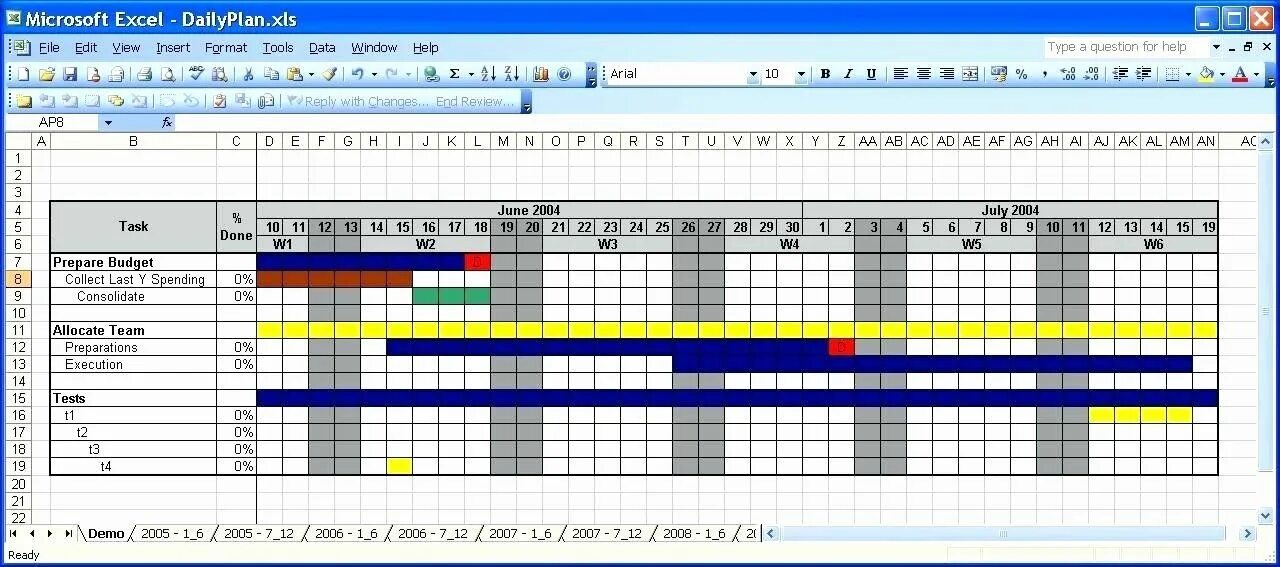Expand the Font Color palette arrow
The image size is (1280, 567).
[1257, 74]
